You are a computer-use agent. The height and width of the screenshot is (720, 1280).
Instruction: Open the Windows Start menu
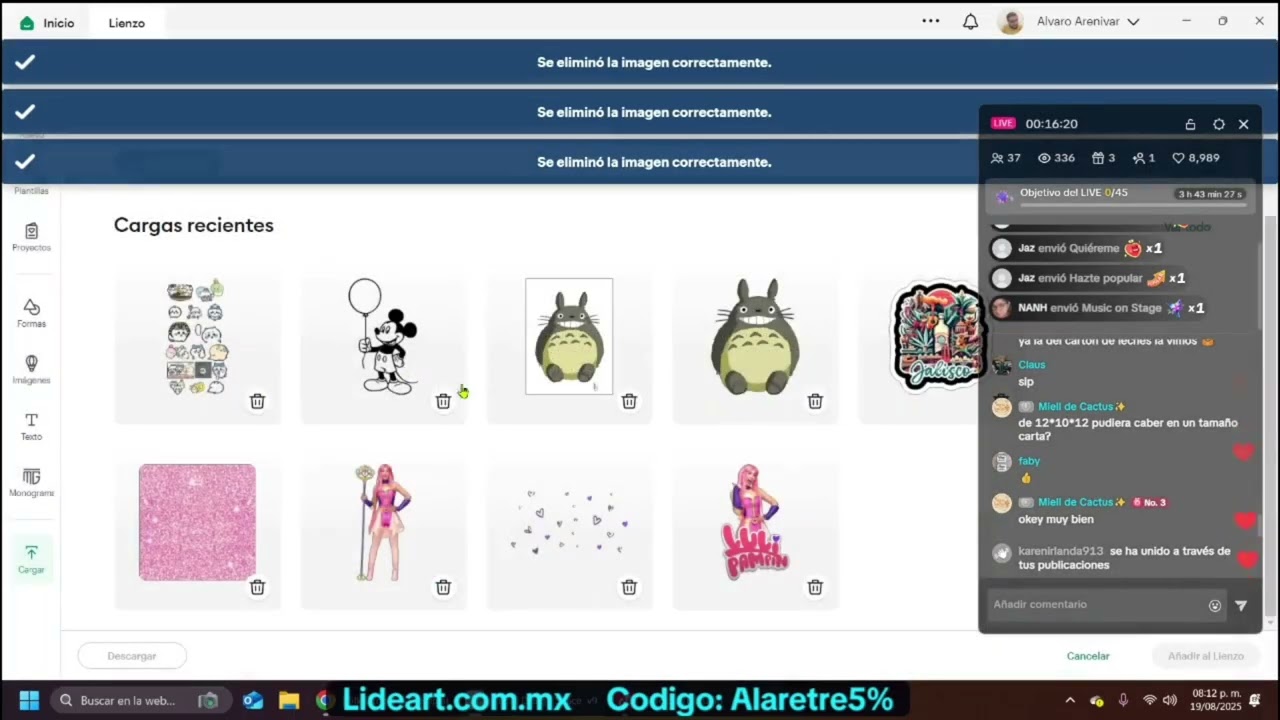tap(29, 700)
